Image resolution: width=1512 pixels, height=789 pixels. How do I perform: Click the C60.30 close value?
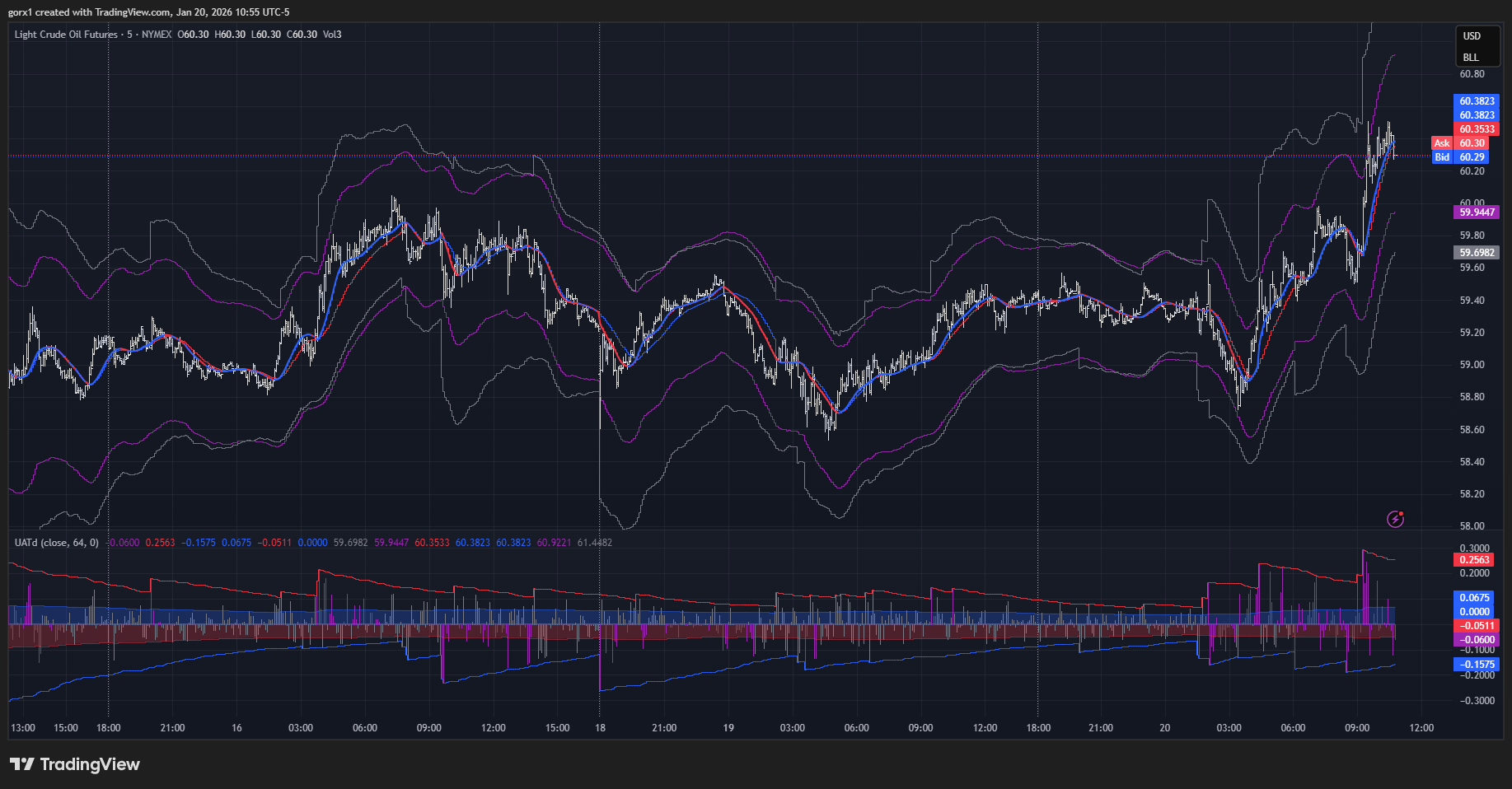tap(302, 35)
